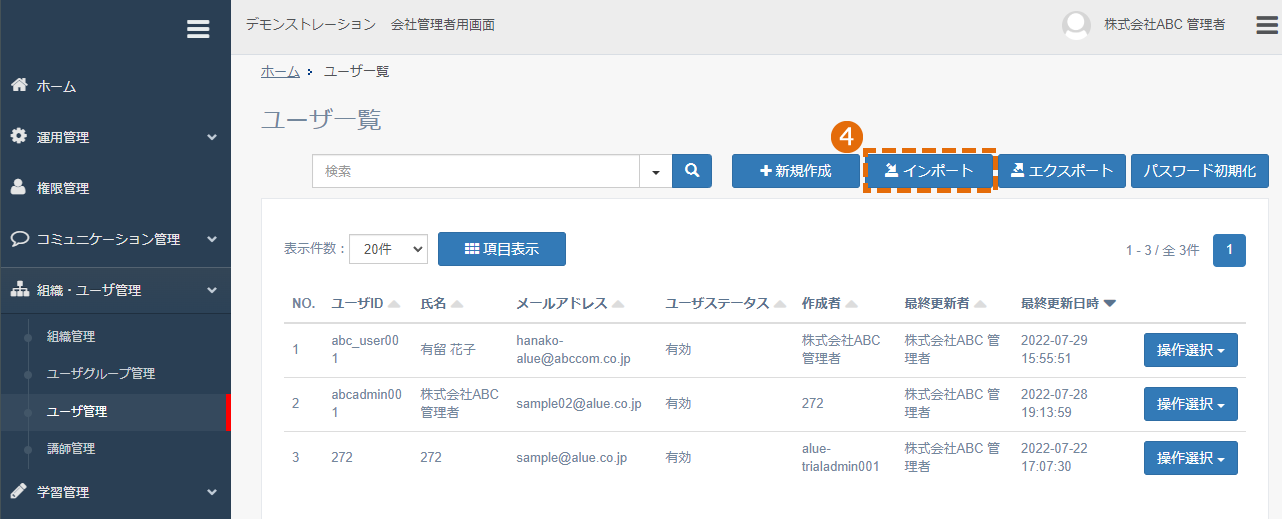Click the date 2022-07-22 17:07:30
The image size is (1282, 519).
pos(1054,458)
